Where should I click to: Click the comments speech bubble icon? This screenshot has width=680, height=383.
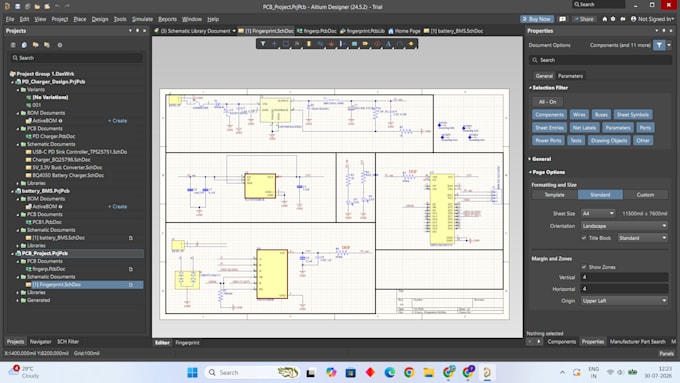[562, 19]
